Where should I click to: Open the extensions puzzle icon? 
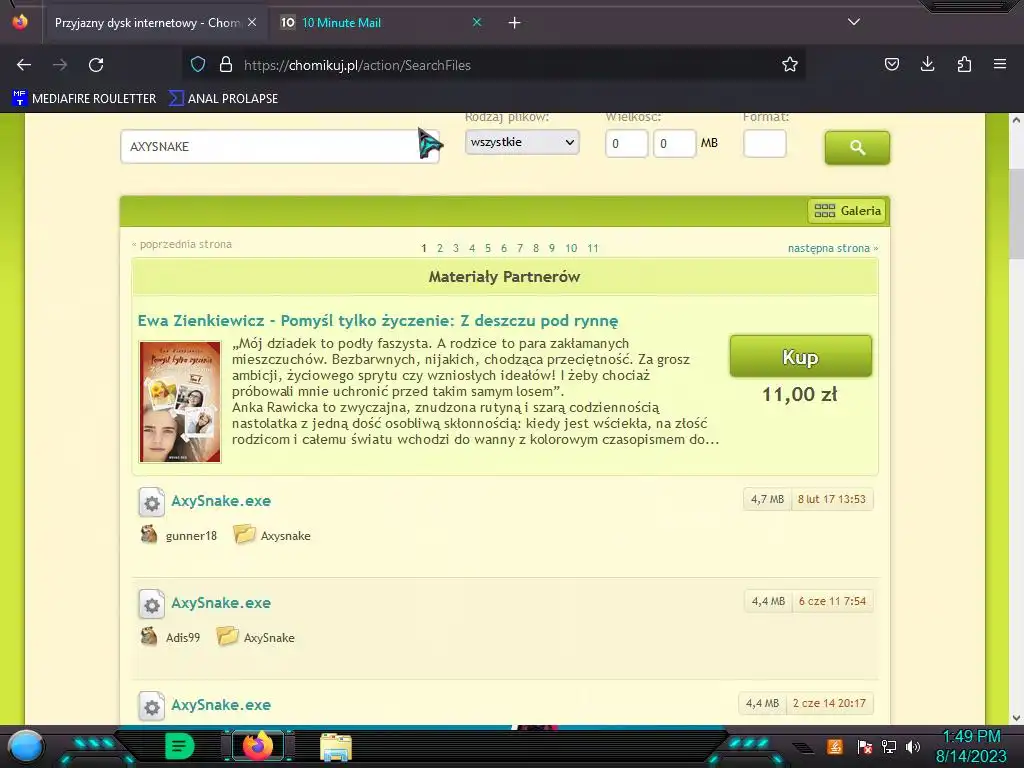(x=964, y=65)
